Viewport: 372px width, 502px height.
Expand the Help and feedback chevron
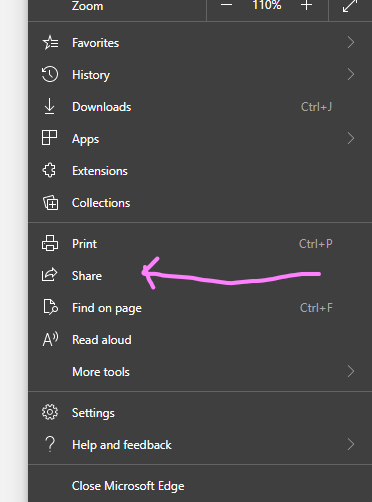click(x=351, y=444)
